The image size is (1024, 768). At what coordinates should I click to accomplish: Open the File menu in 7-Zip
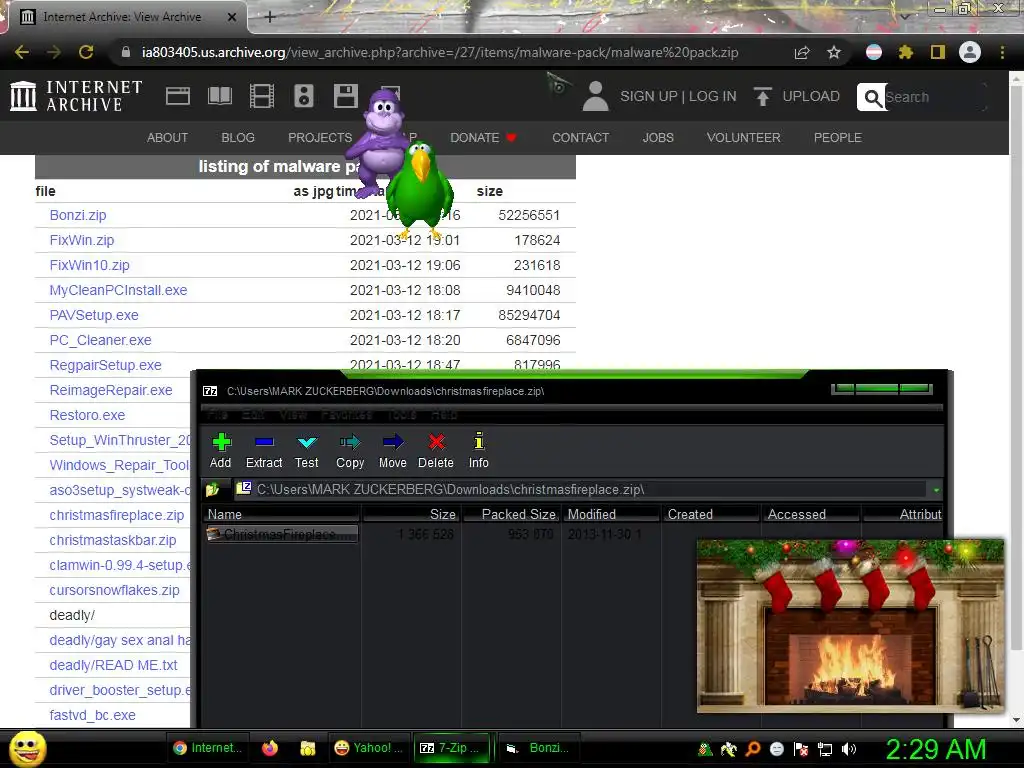(217, 415)
